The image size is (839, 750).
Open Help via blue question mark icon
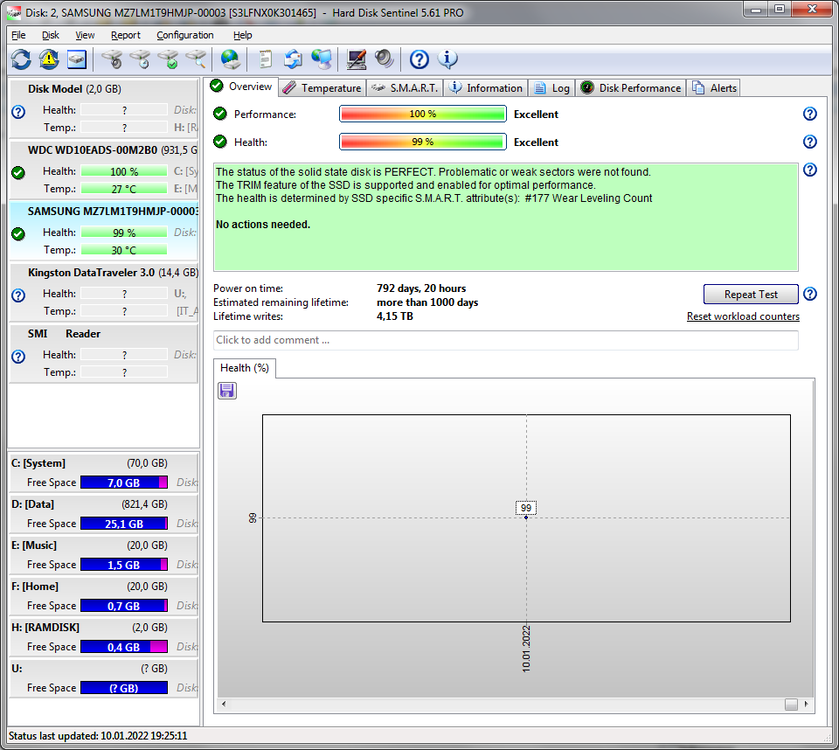pos(418,59)
